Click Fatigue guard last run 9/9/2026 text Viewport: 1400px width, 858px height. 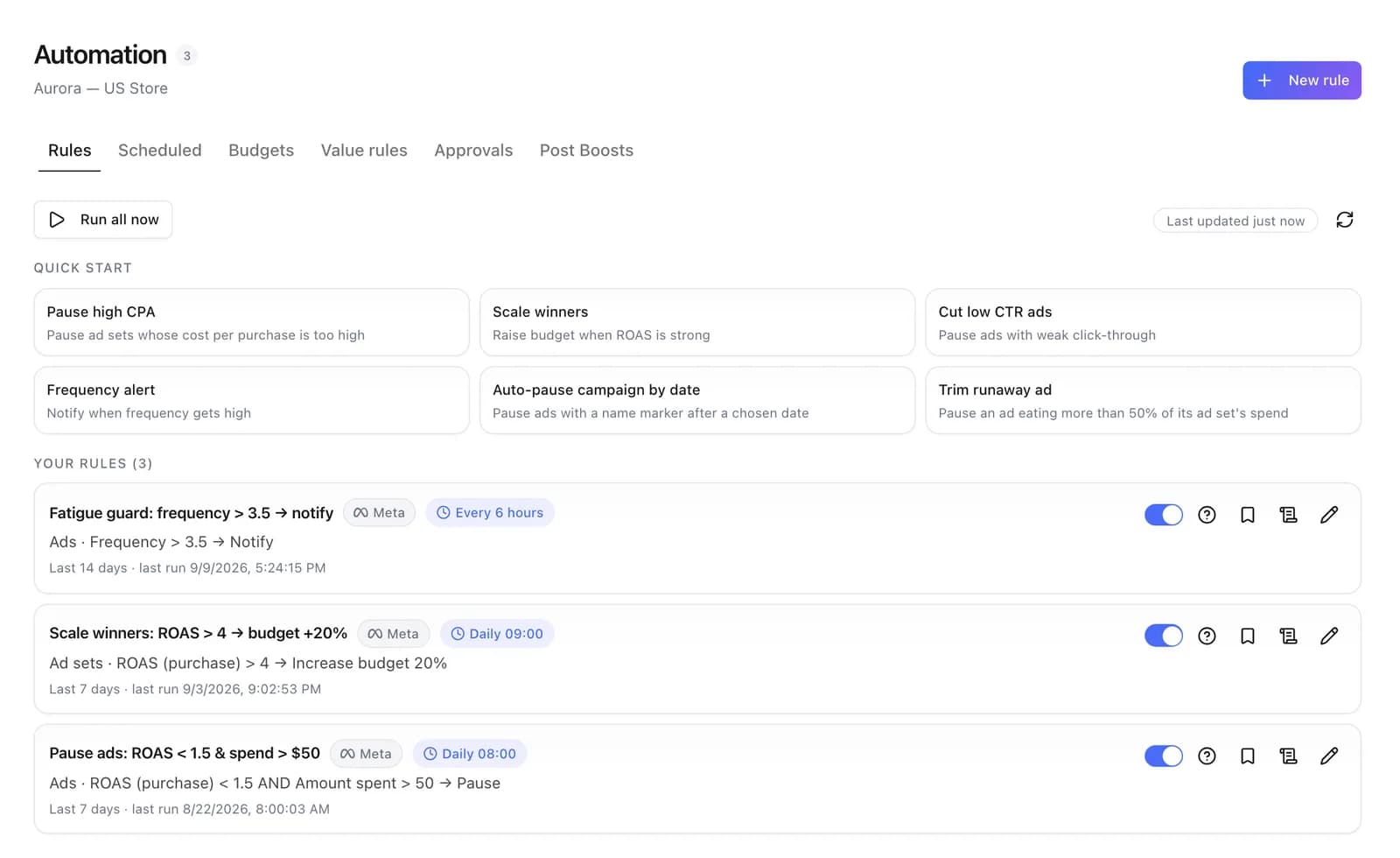232,568
